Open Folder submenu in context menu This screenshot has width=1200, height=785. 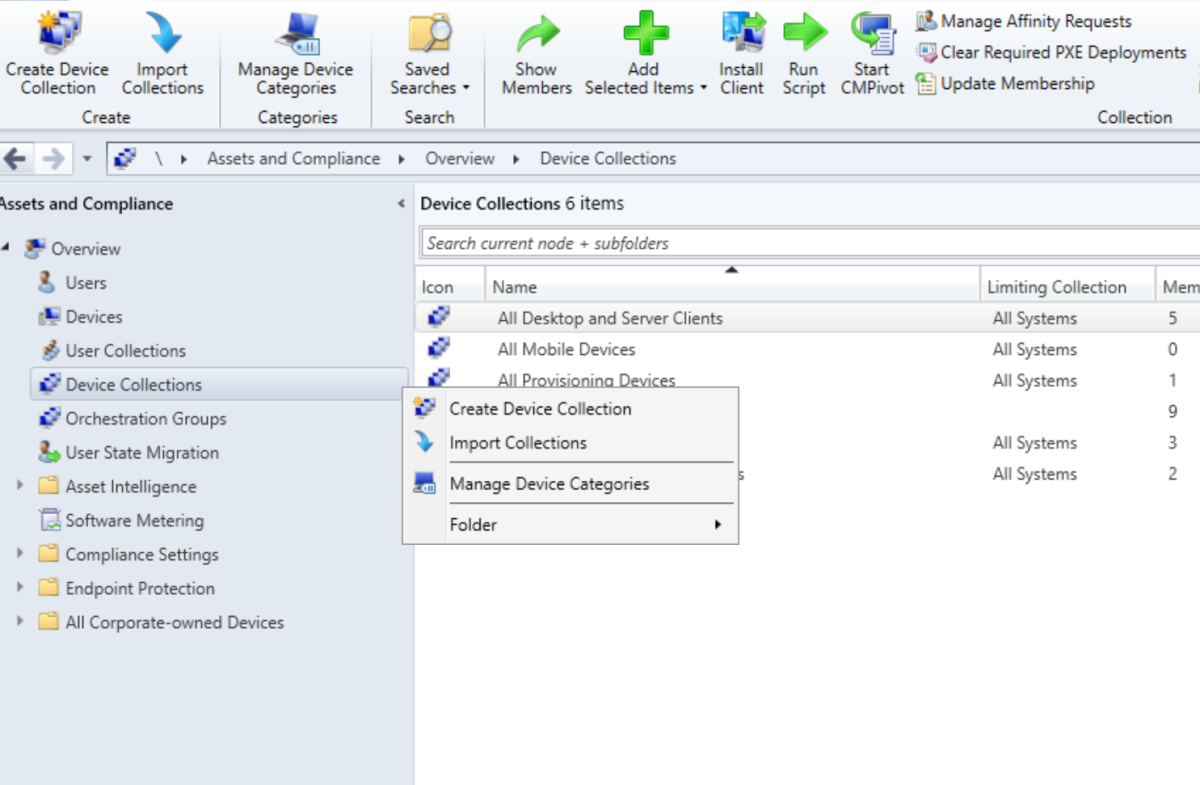pos(570,525)
